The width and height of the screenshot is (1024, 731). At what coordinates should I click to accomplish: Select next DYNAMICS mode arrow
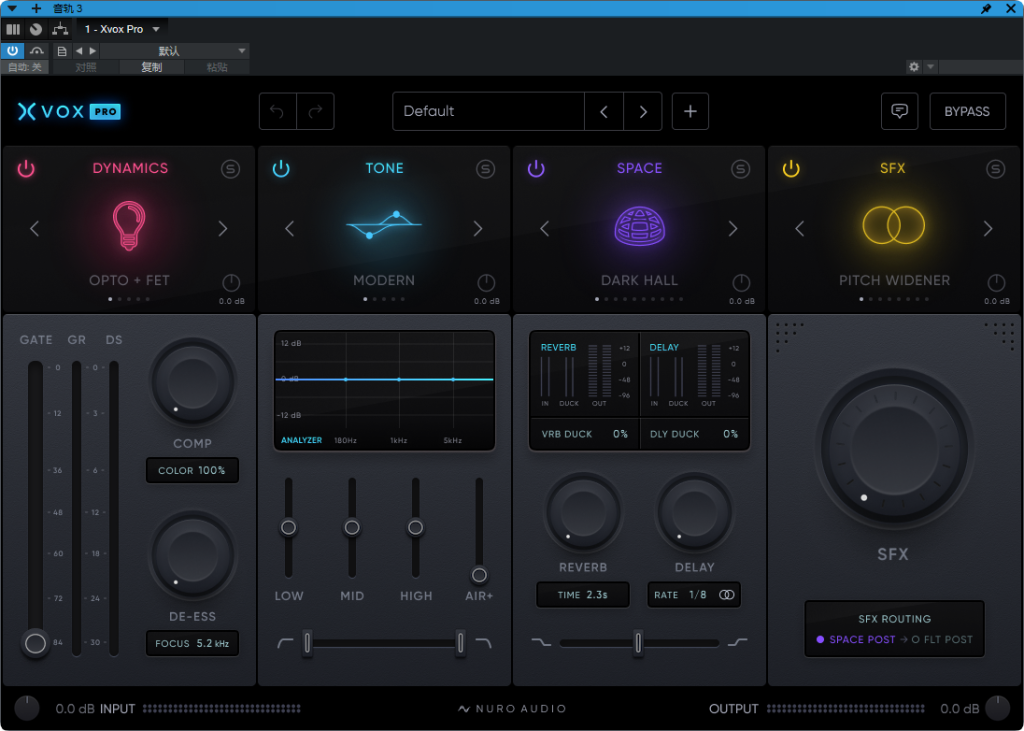click(223, 229)
